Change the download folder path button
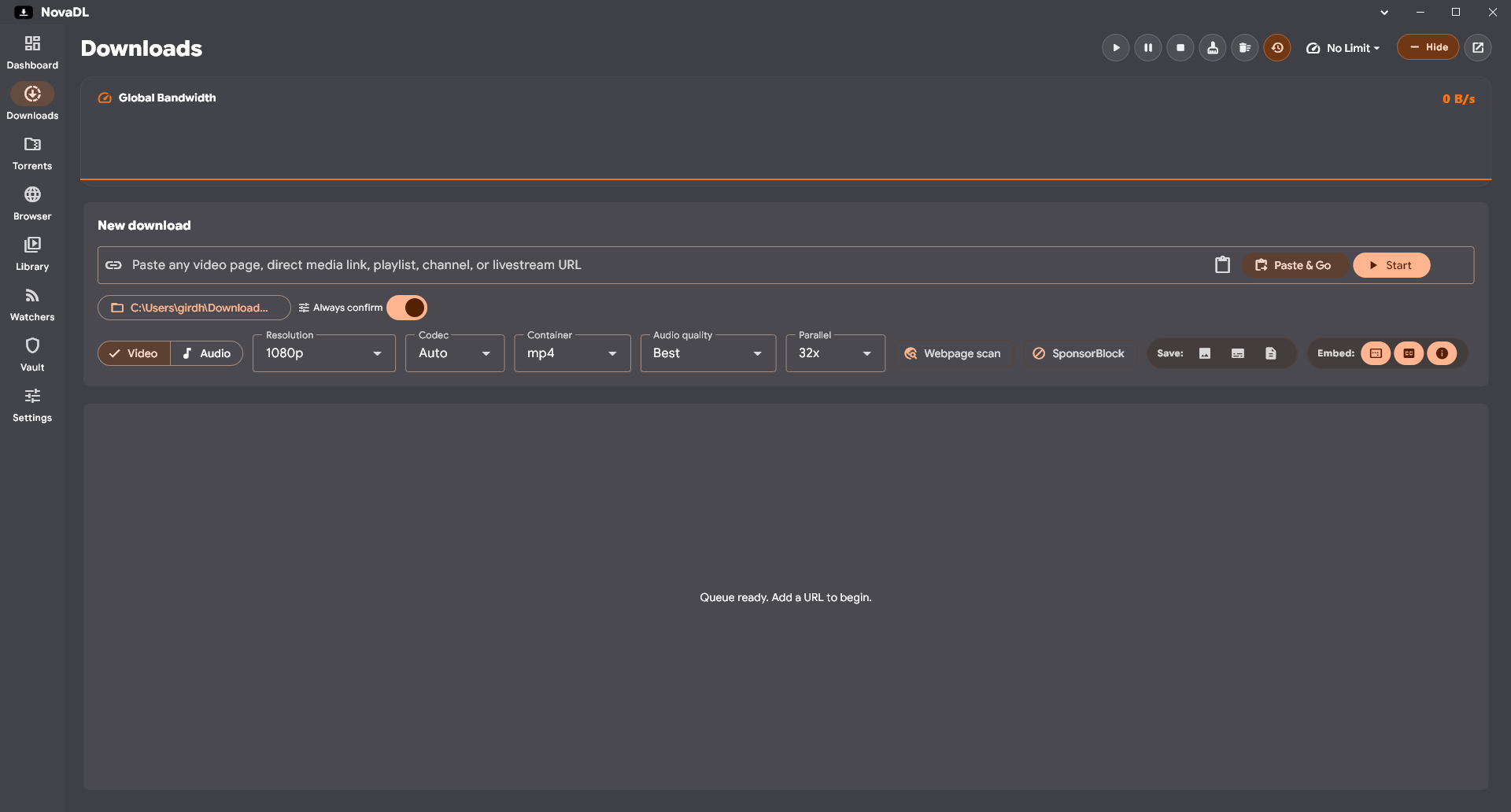The width and height of the screenshot is (1511, 812). (194, 308)
